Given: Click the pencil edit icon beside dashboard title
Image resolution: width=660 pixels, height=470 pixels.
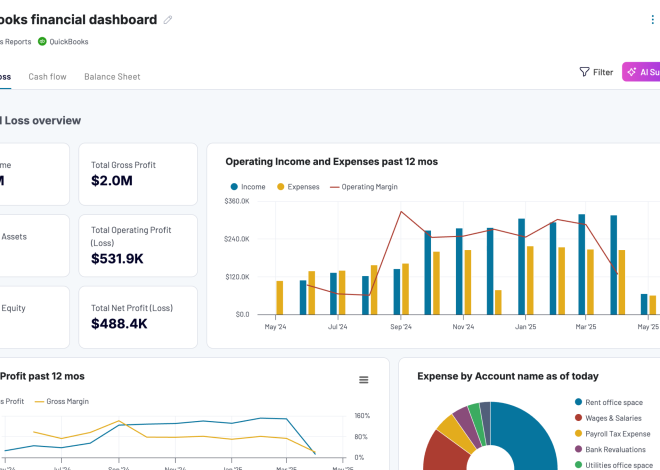Looking at the screenshot, I should 168,20.
